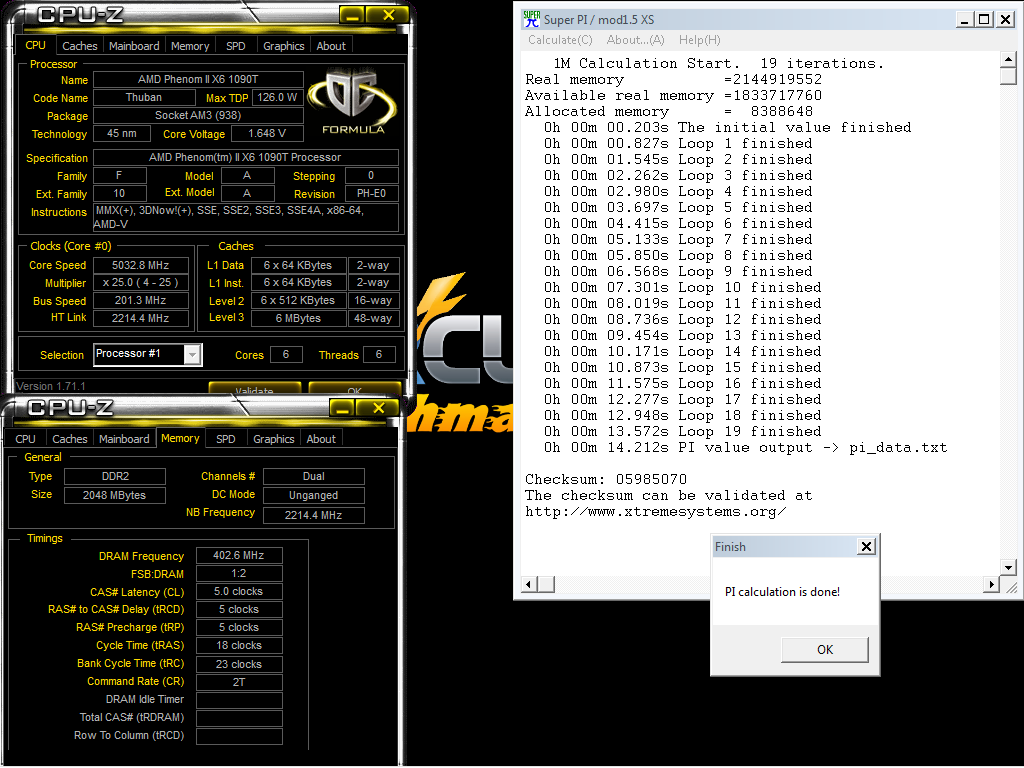1024x768 pixels.
Task: Switch to CPU tab in bottom CPU-Z window
Action: [25, 439]
